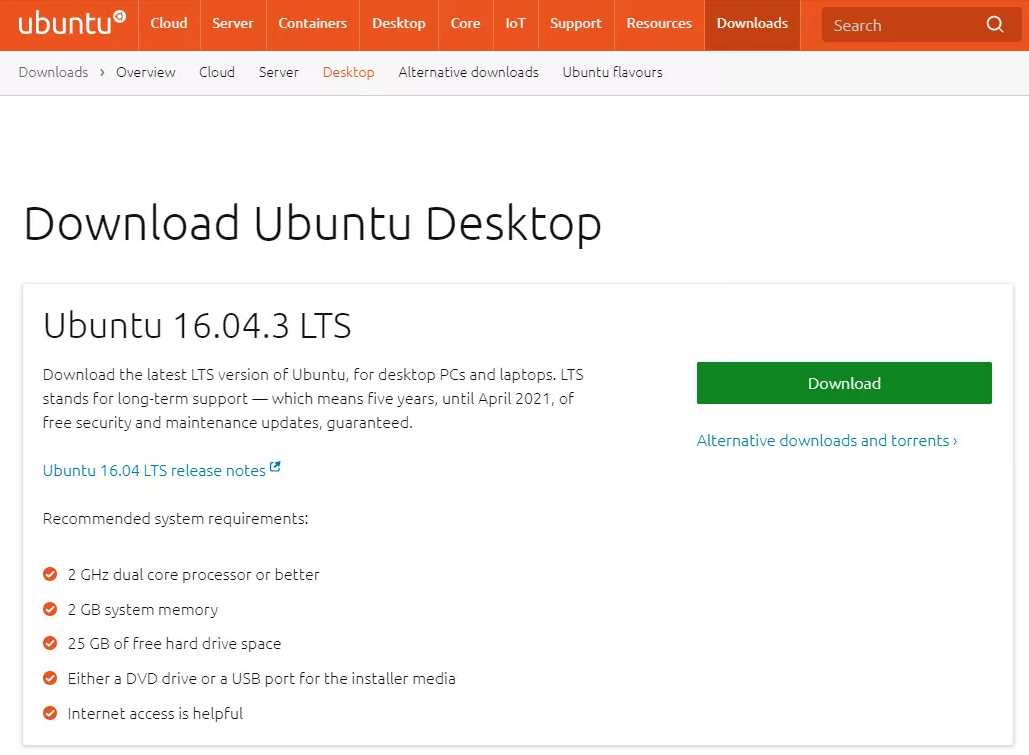Open the IoT navigation item
This screenshot has width=1029, height=755.
[x=515, y=24]
